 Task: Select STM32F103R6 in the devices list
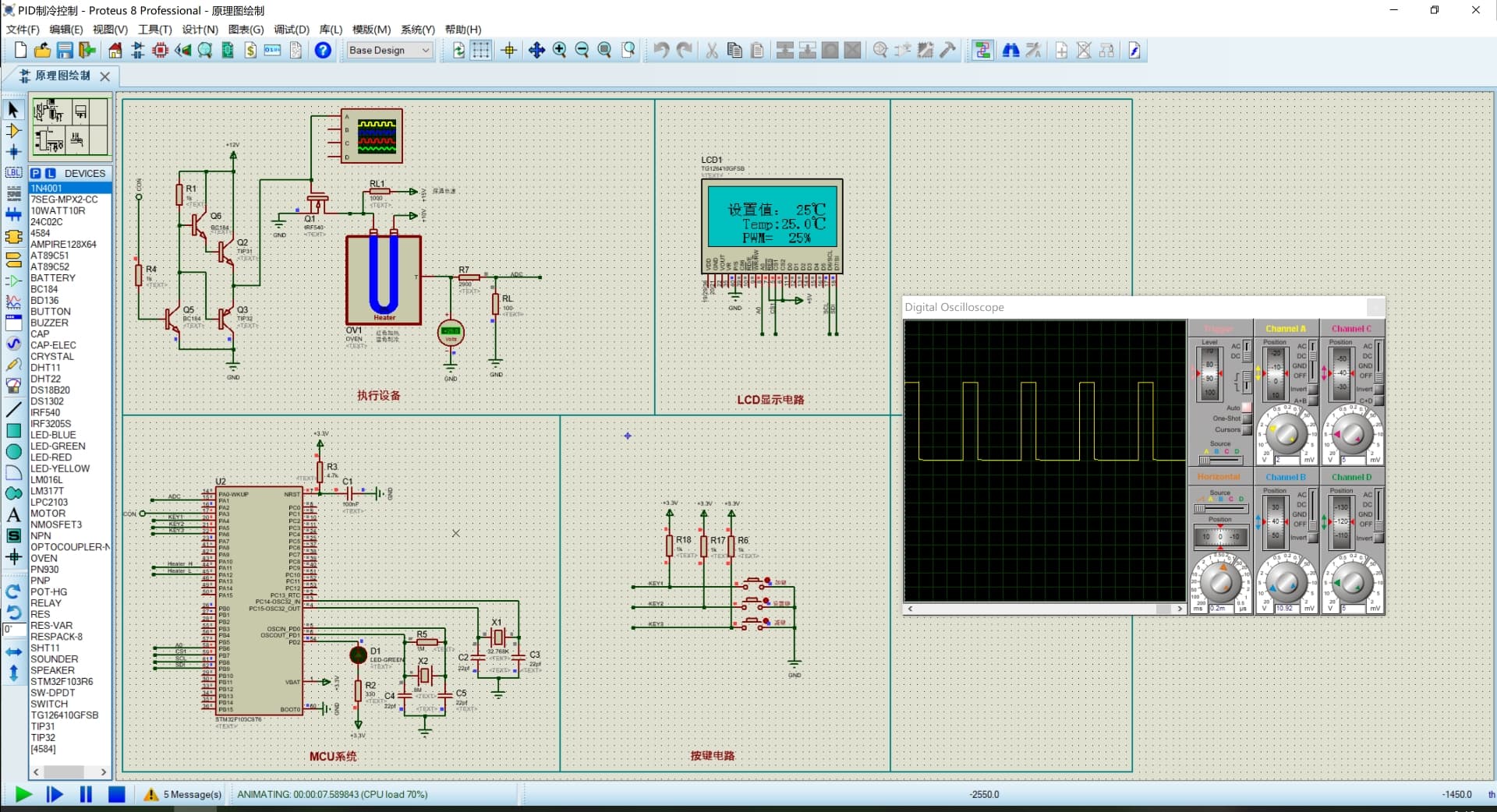62,681
